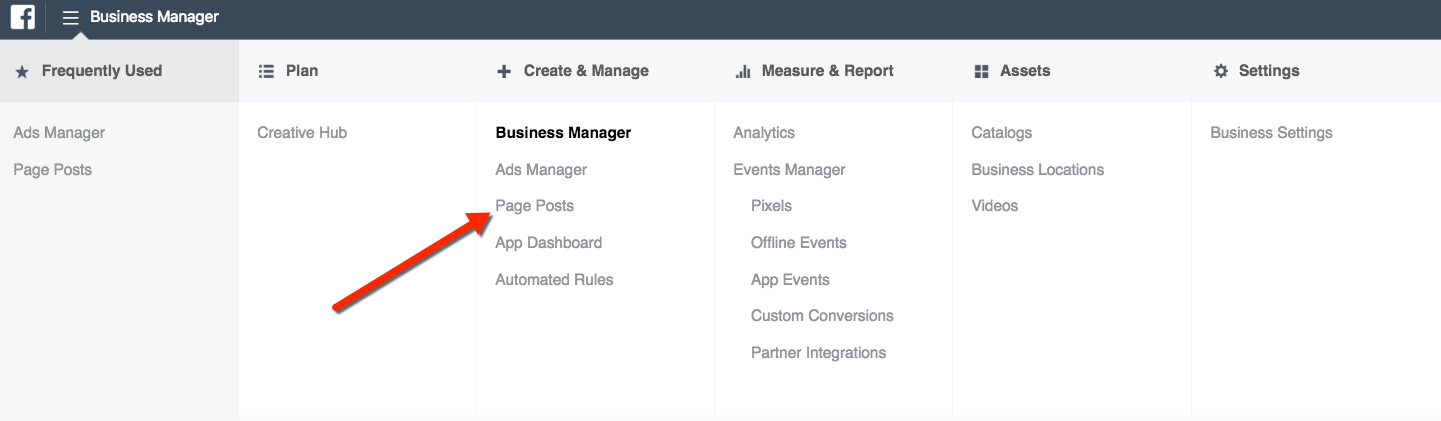Click the Settings gear icon
1441x421 pixels.
click(x=1220, y=71)
